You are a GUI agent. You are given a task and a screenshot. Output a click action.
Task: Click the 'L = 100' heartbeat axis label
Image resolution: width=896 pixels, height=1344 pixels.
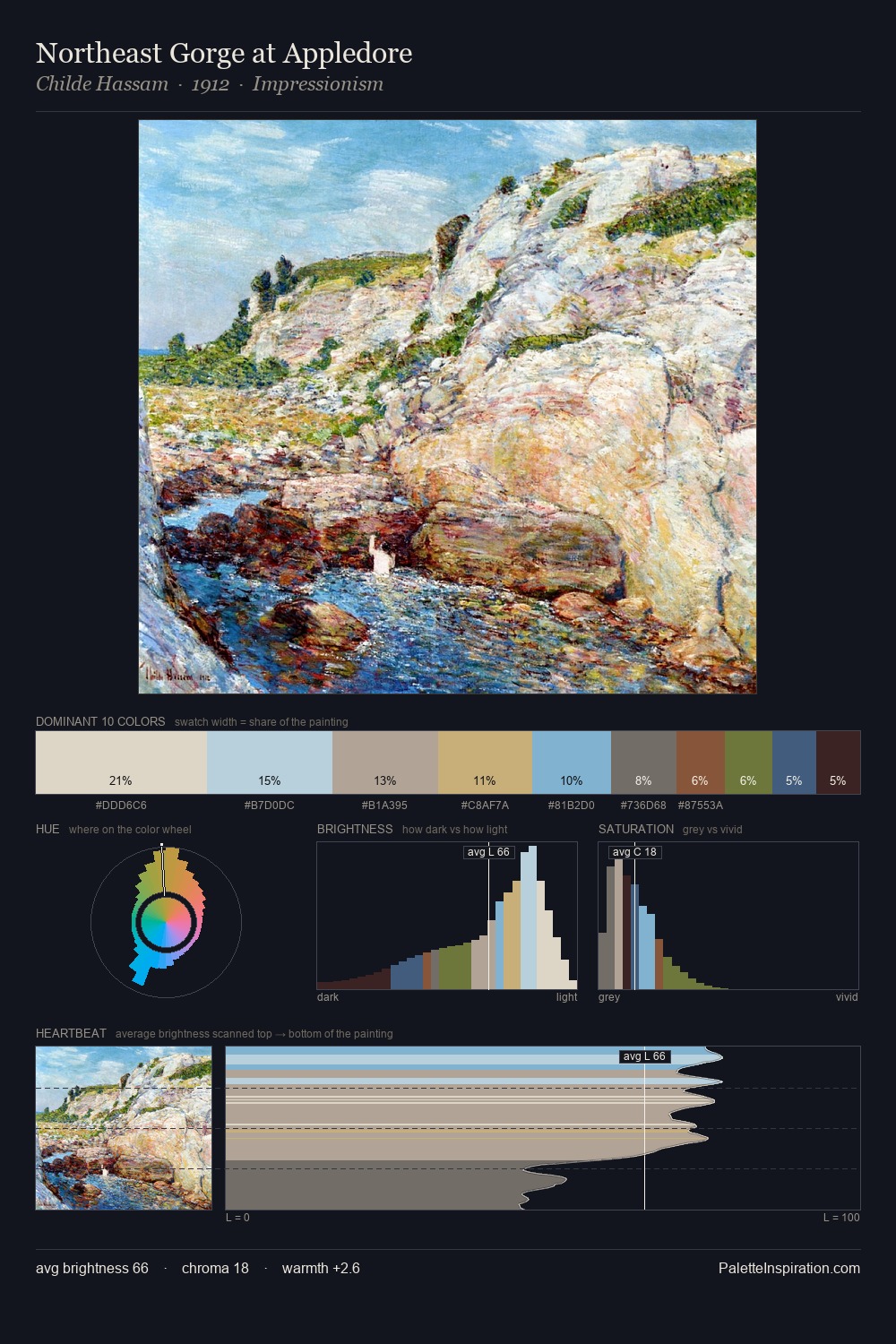[841, 1218]
